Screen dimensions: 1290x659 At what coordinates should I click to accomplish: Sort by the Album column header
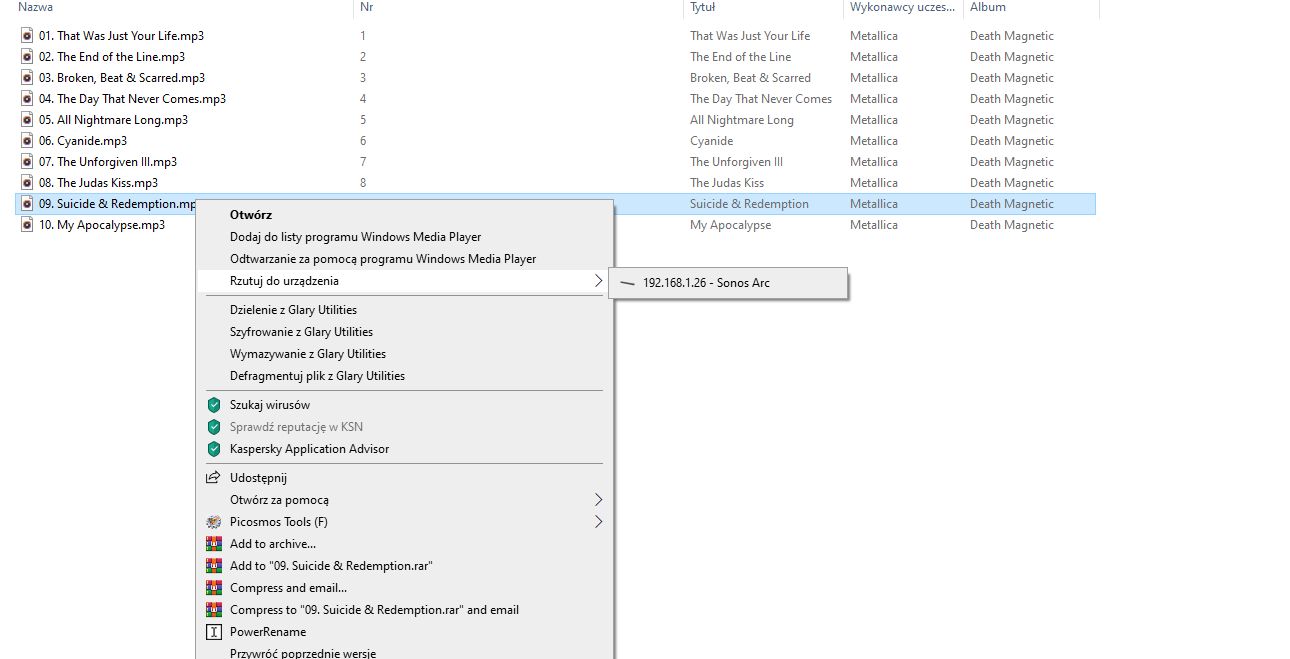point(987,8)
